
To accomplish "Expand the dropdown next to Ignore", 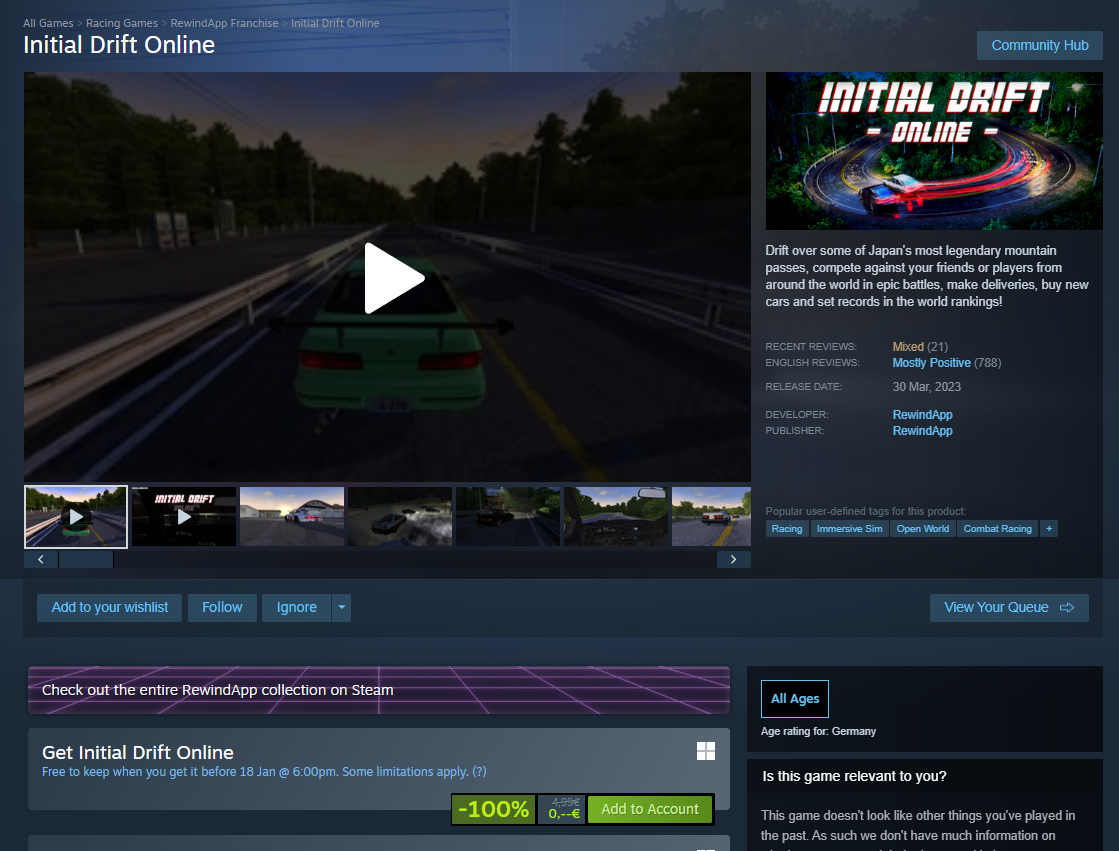I will [341, 607].
